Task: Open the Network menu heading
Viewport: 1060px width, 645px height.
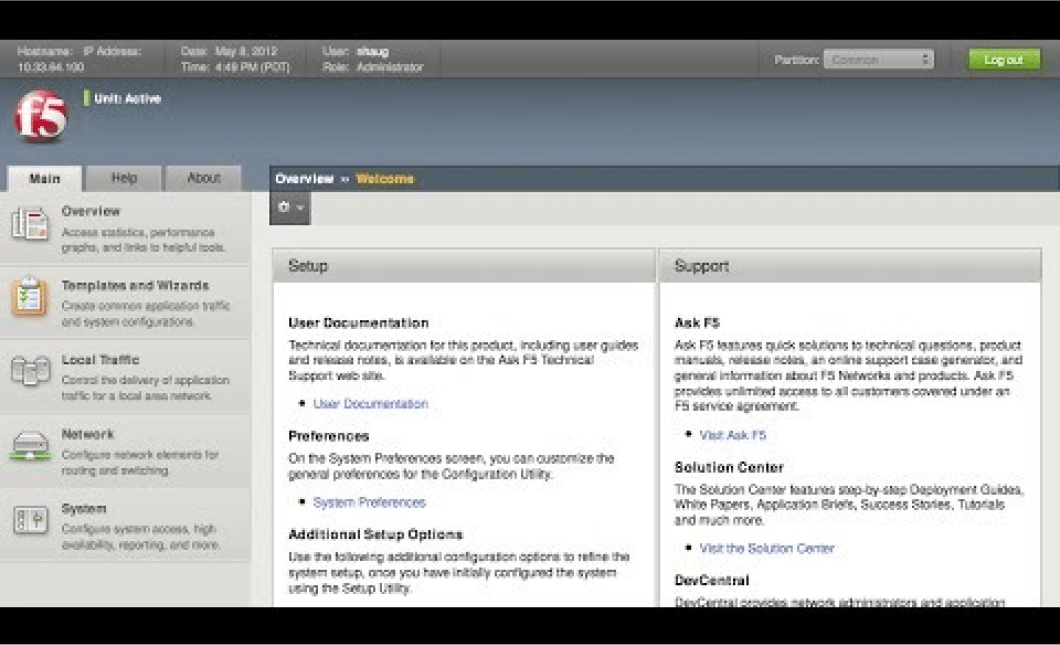Action: pyautogui.click(x=88, y=434)
